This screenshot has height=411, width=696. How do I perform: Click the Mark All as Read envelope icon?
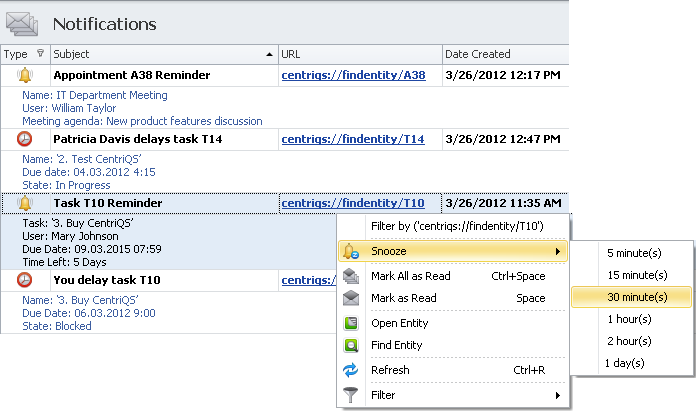click(x=351, y=275)
